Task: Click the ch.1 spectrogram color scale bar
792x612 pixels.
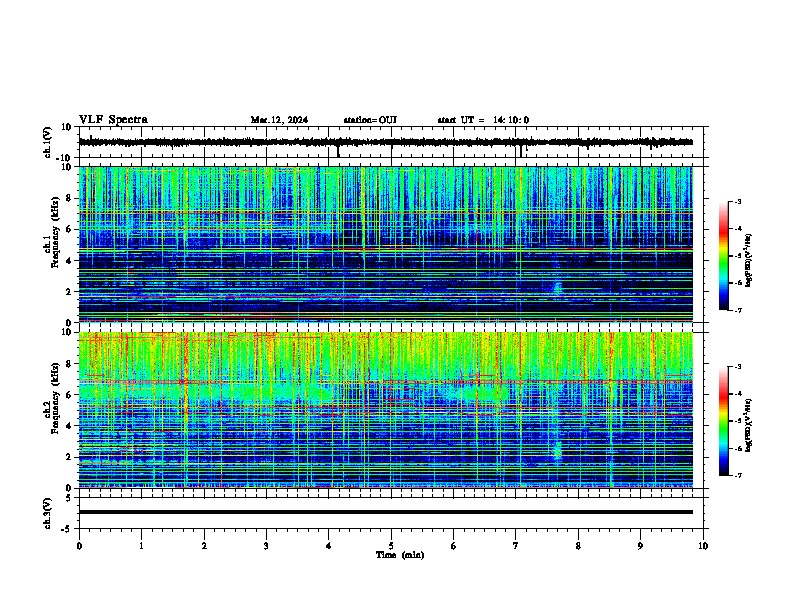Action: point(724,256)
